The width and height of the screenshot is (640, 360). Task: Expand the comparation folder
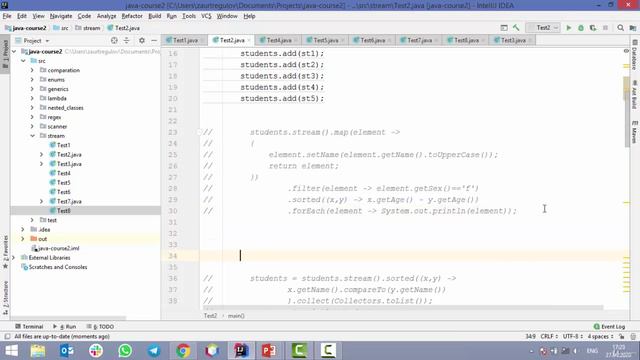point(32,70)
